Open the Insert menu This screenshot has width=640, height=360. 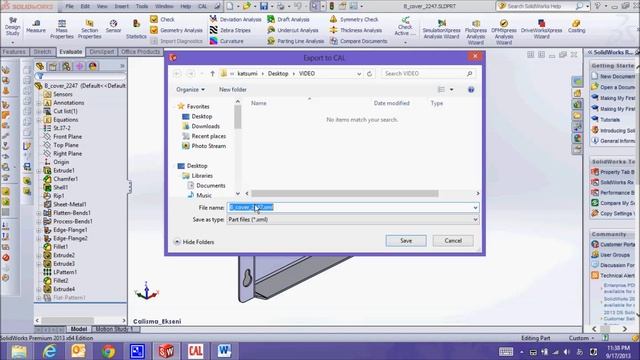[x=121, y=6]
